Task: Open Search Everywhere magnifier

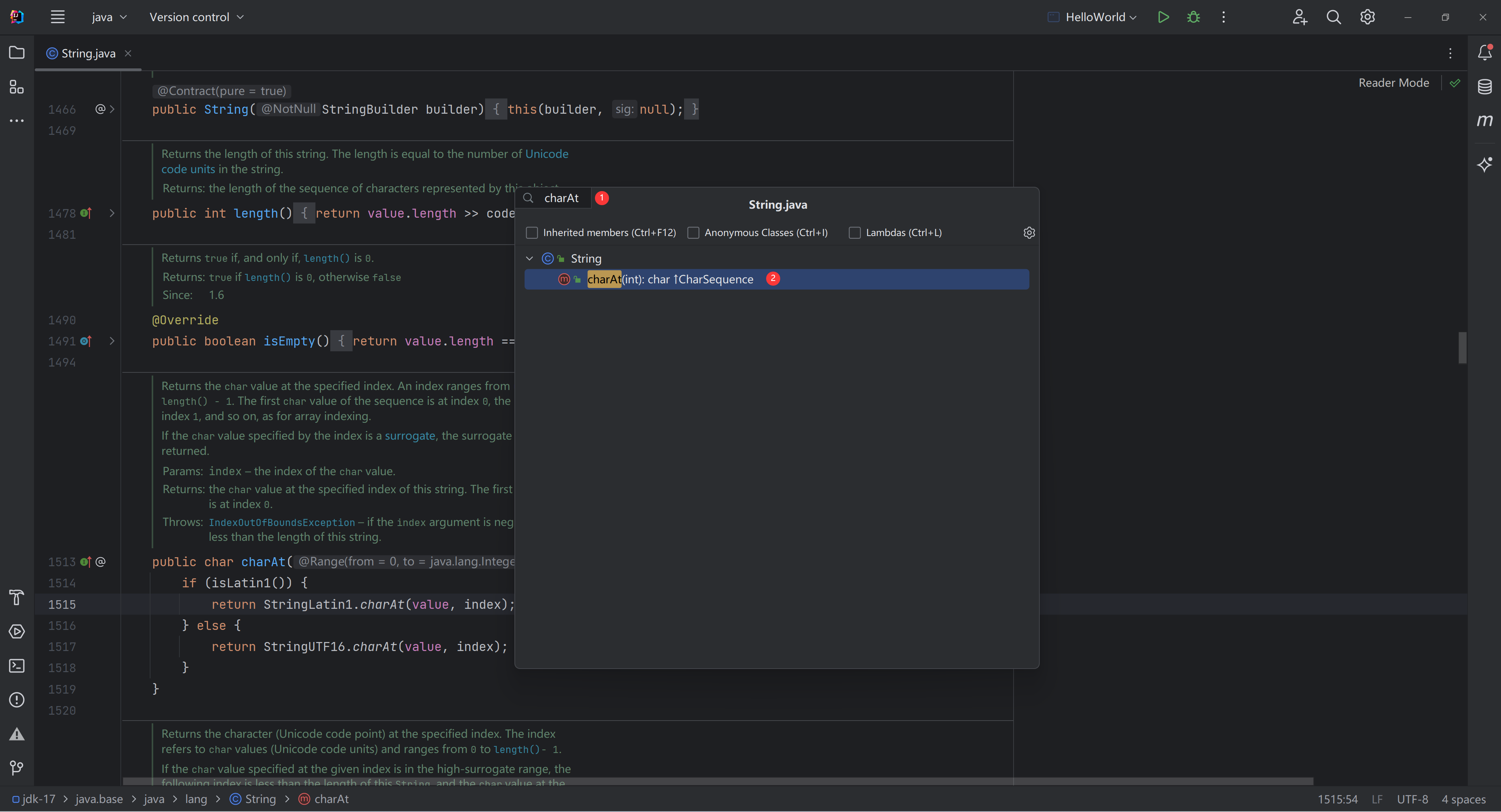Action: tap(1334, 17)
